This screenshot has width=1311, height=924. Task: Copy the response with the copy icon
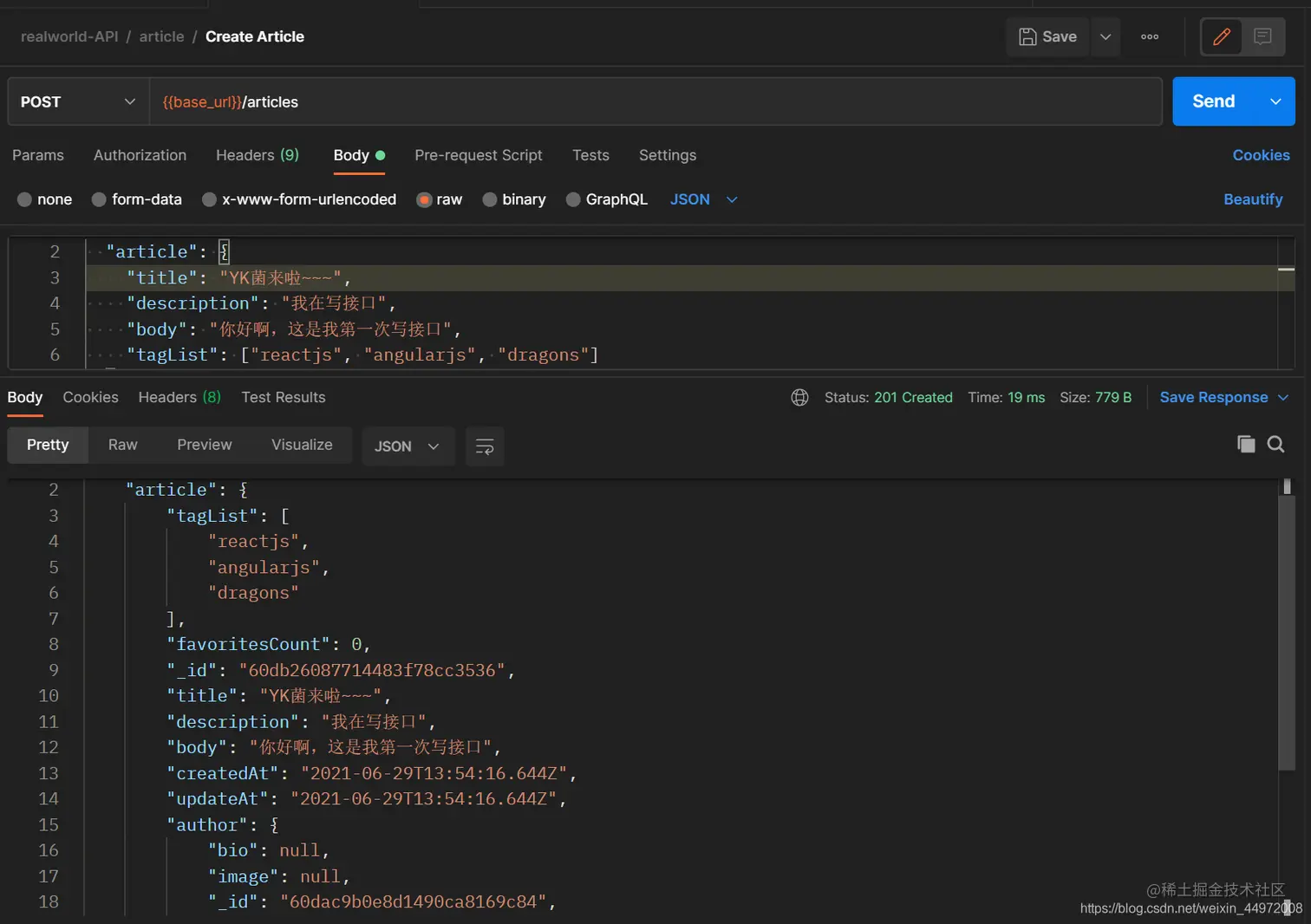(x=1246, y=444)
